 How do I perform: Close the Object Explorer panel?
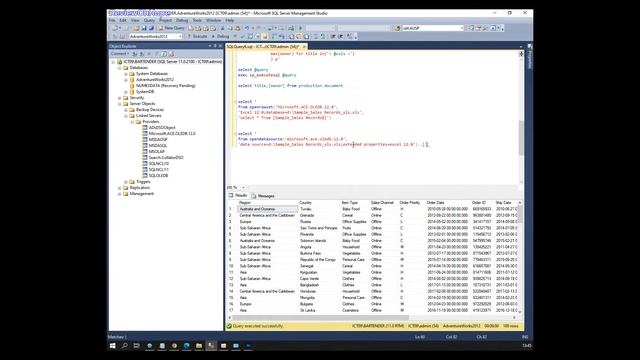(220, 46)
